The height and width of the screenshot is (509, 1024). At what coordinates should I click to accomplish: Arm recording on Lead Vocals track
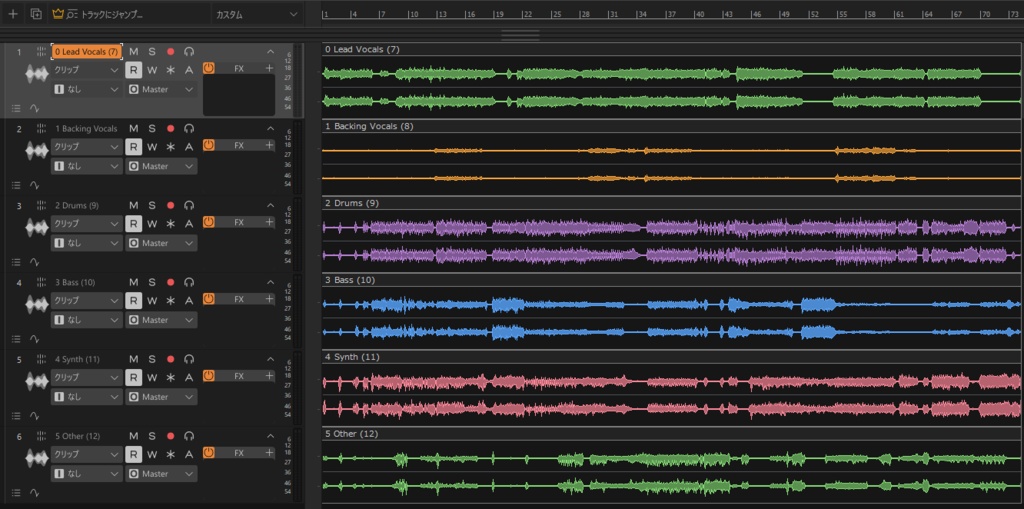point(170,52)
